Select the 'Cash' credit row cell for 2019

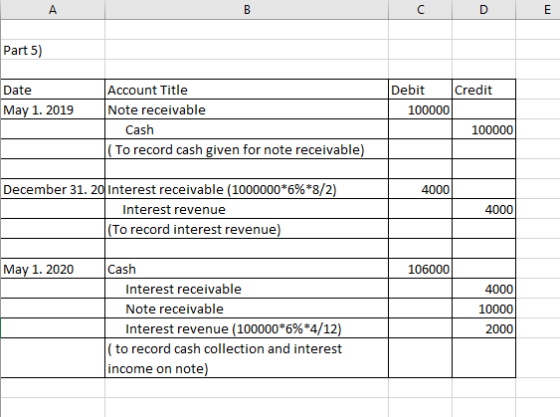[246, 130]
